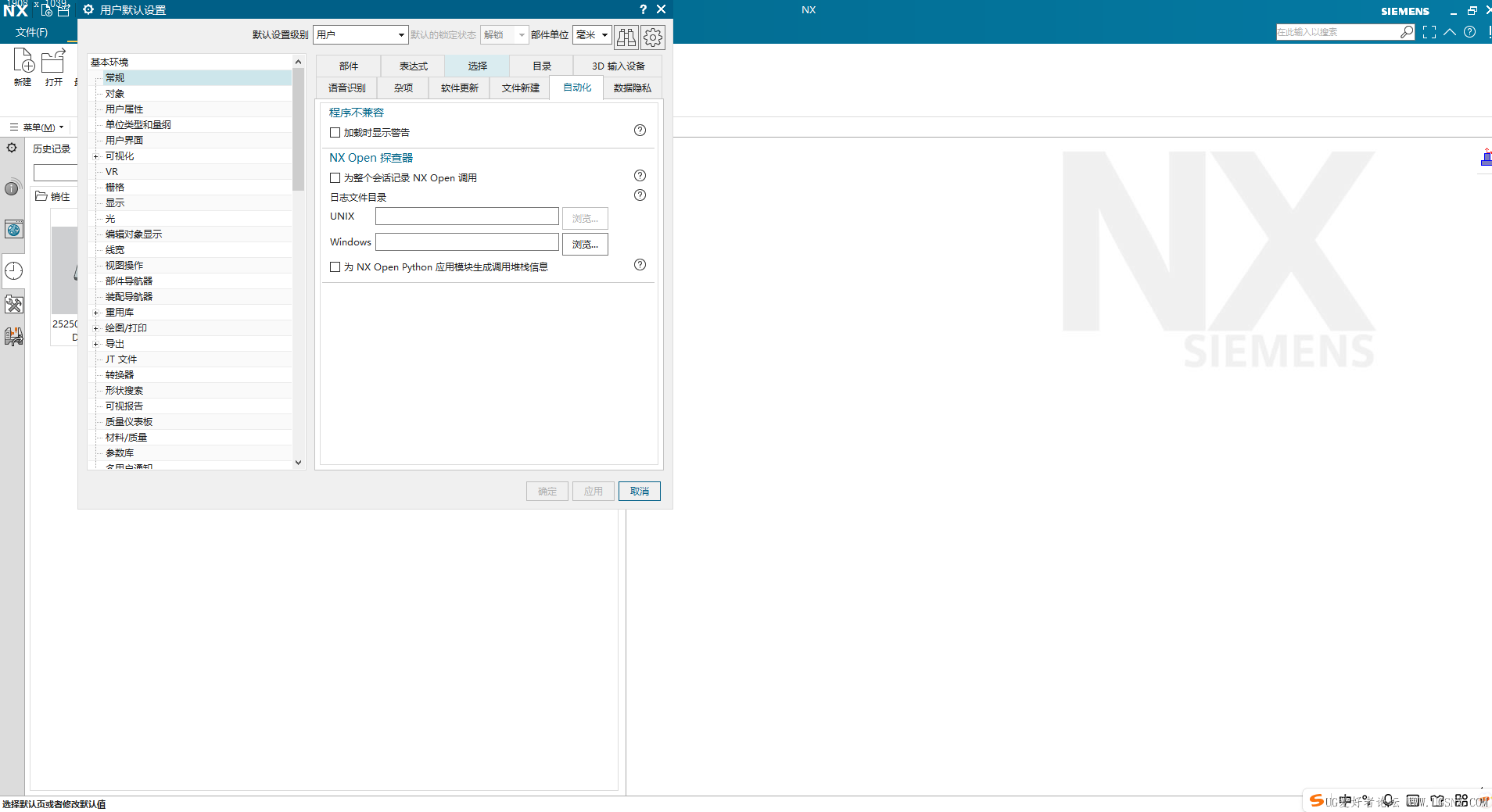Check NX Open Python 调用堆栈信息 option

[335, 267]
